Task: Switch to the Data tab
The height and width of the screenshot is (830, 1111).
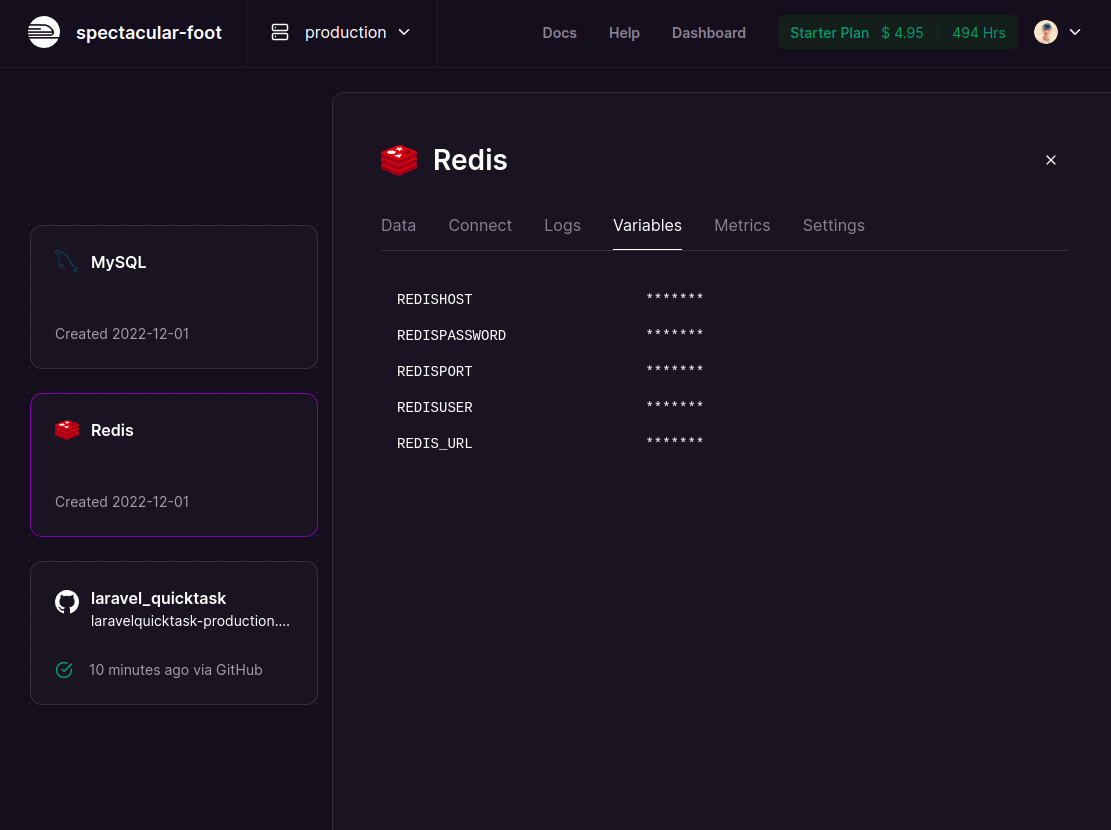Action: click(398, 225)
